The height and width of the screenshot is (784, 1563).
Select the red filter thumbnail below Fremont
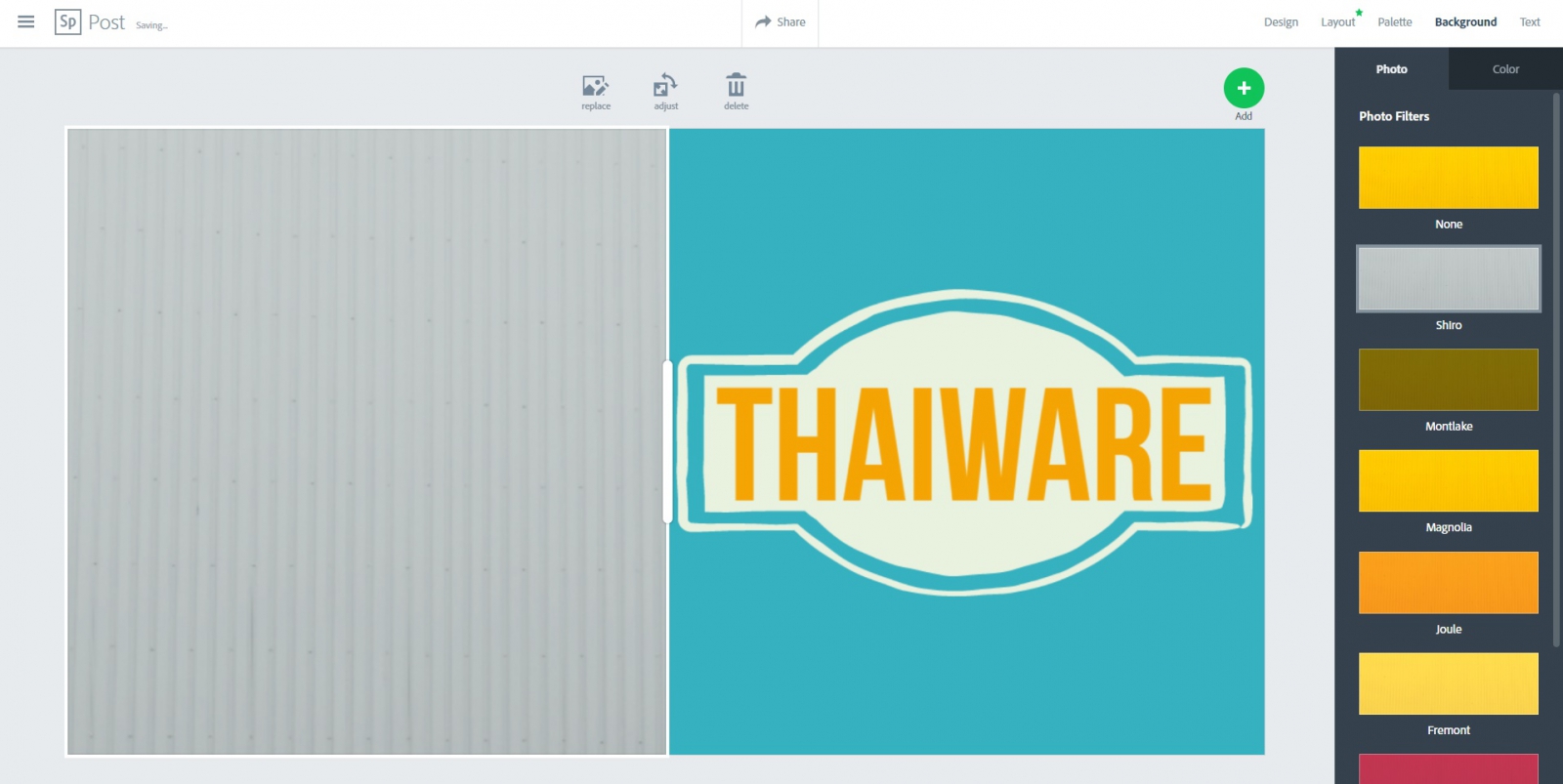1449,768
